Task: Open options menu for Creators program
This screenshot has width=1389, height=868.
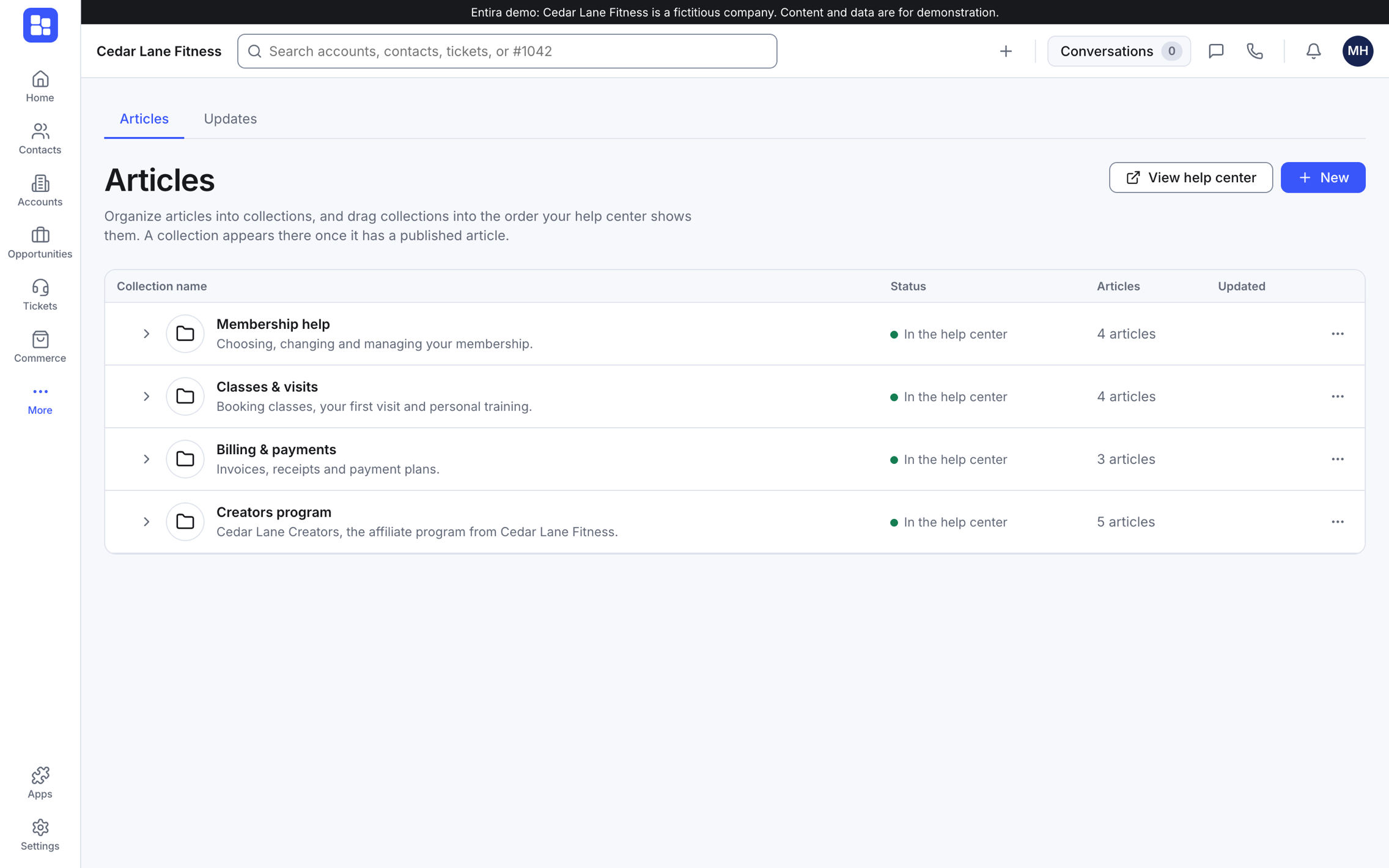Action: click(1337, 522)
